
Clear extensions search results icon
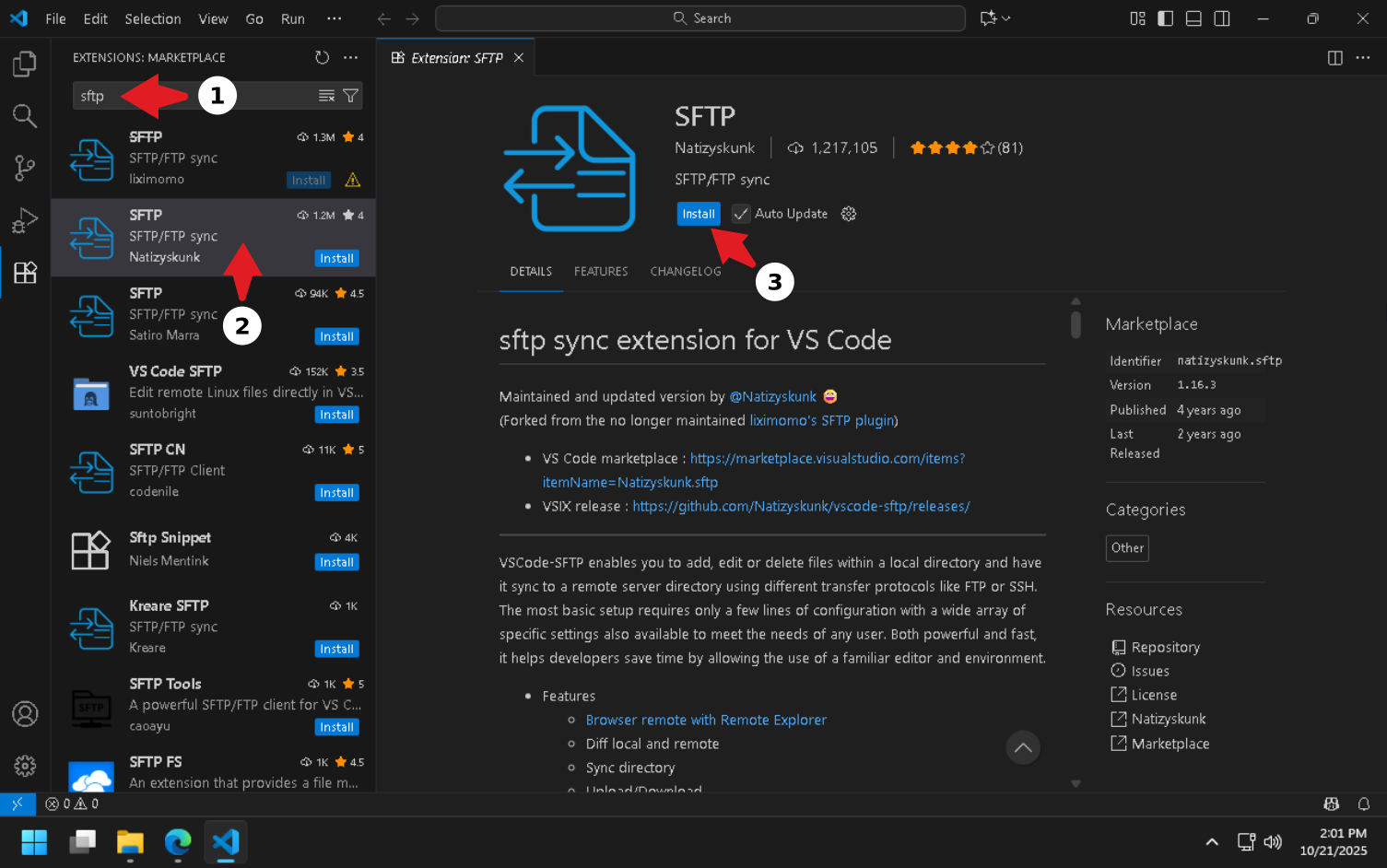[326, 96]
